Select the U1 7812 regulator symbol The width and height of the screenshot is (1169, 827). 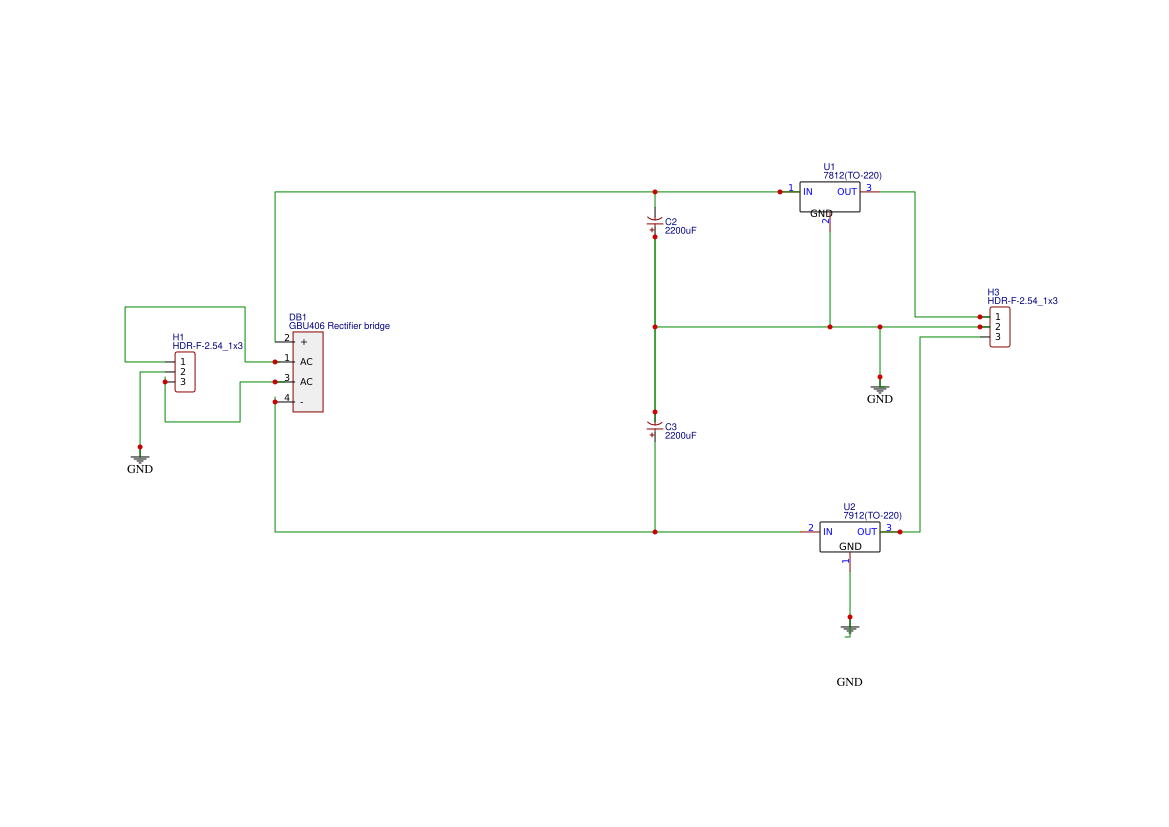point(829,197)
